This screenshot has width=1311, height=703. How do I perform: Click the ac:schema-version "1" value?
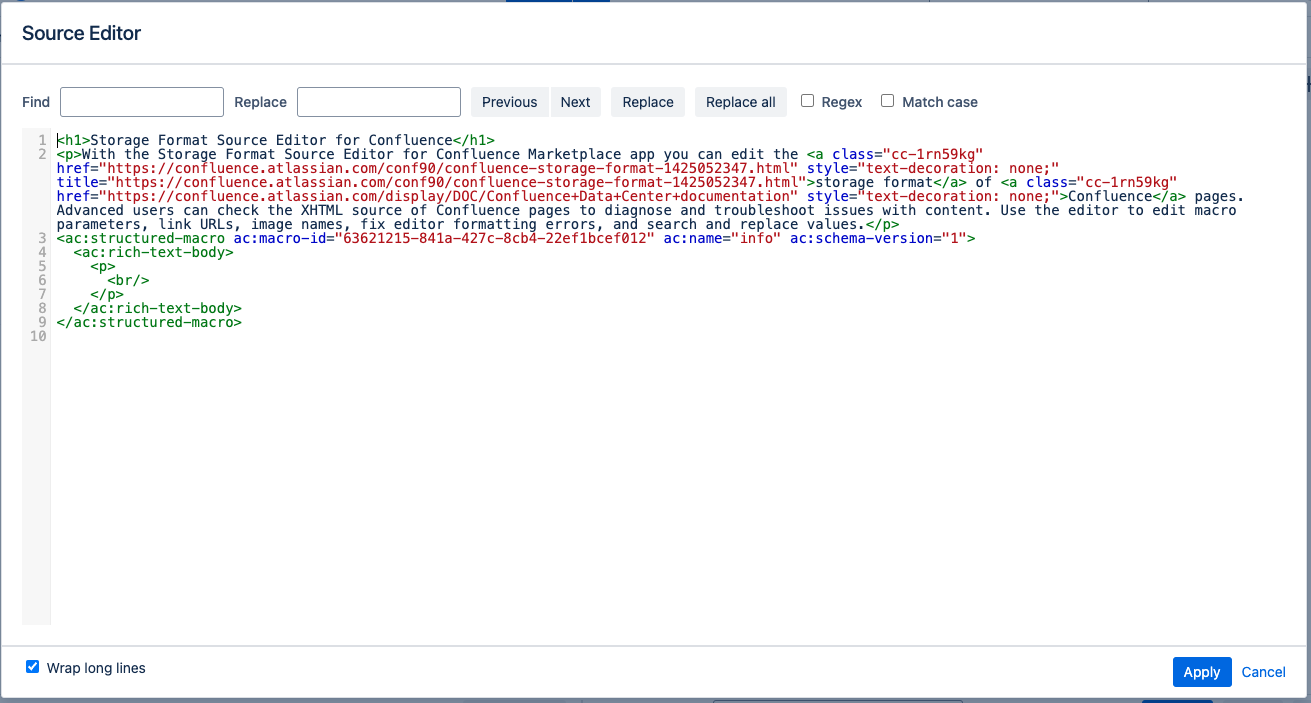pos(953,238)
